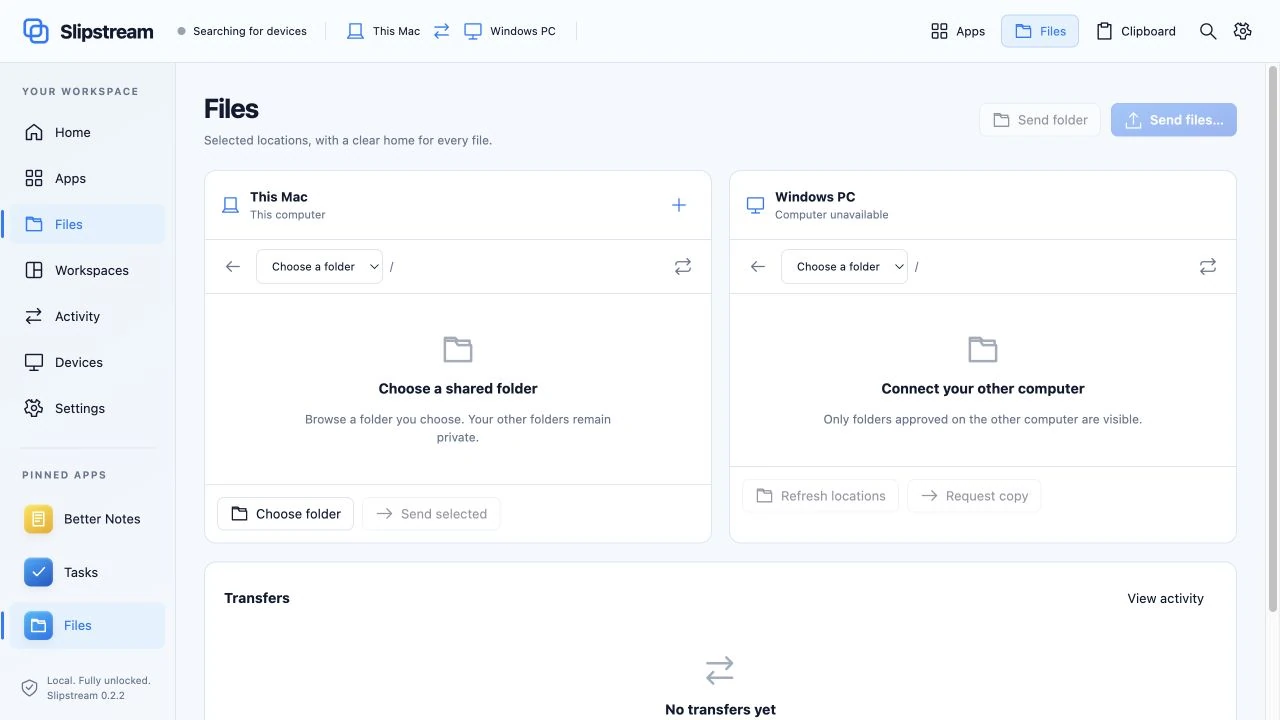Refresh This Mac panel with the sync icon

coord(683,267)
